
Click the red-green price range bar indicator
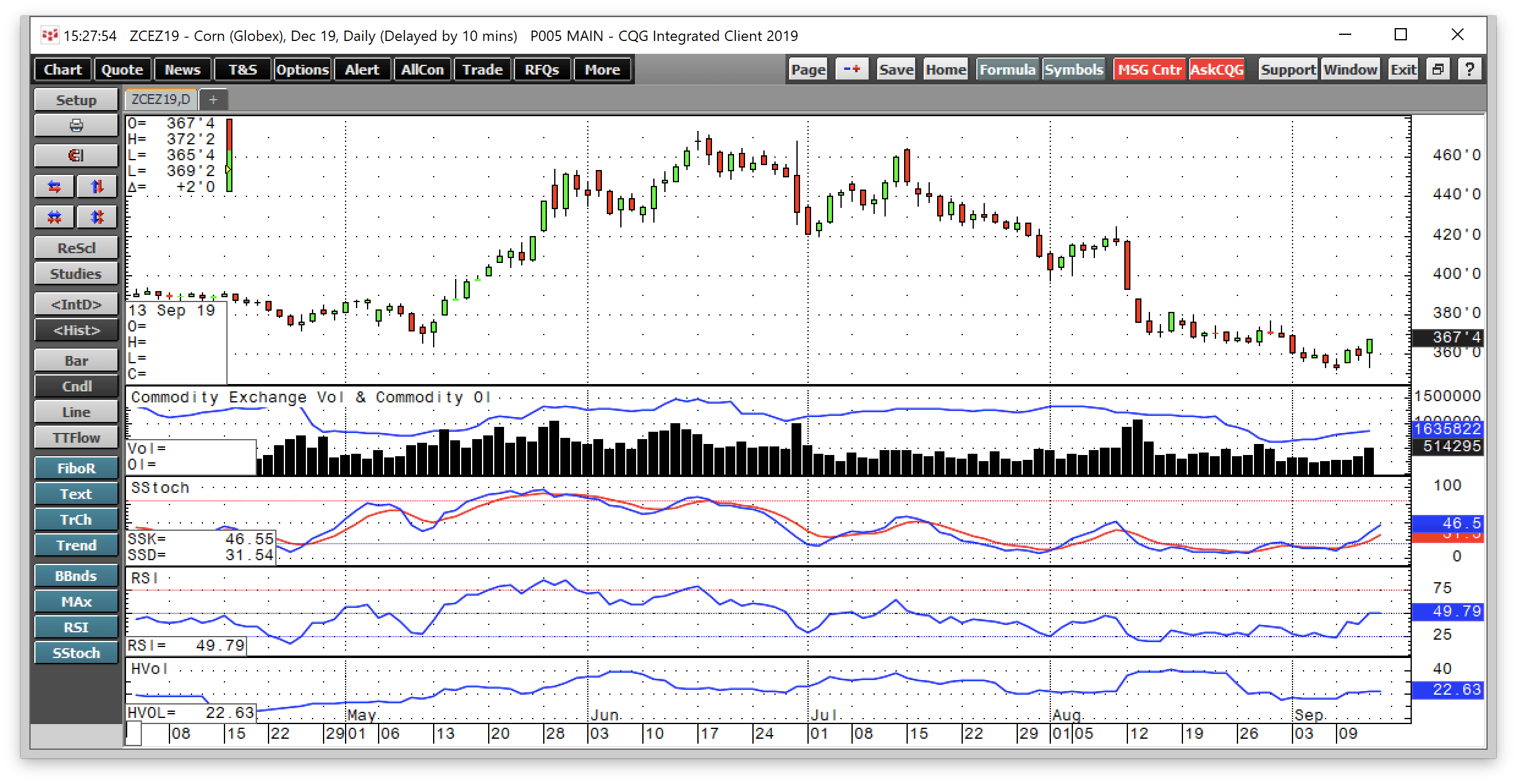point(229,155)
